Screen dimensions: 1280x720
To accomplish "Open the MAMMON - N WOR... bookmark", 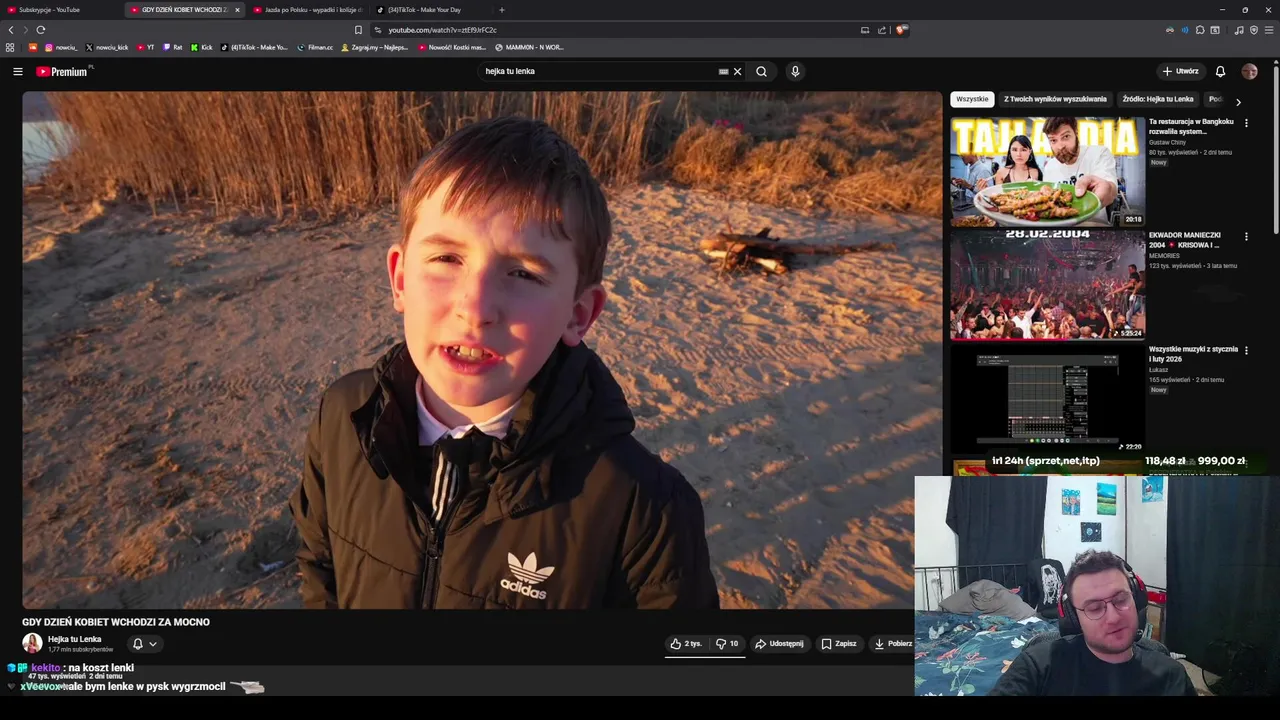I will click(x=529, y=47).
